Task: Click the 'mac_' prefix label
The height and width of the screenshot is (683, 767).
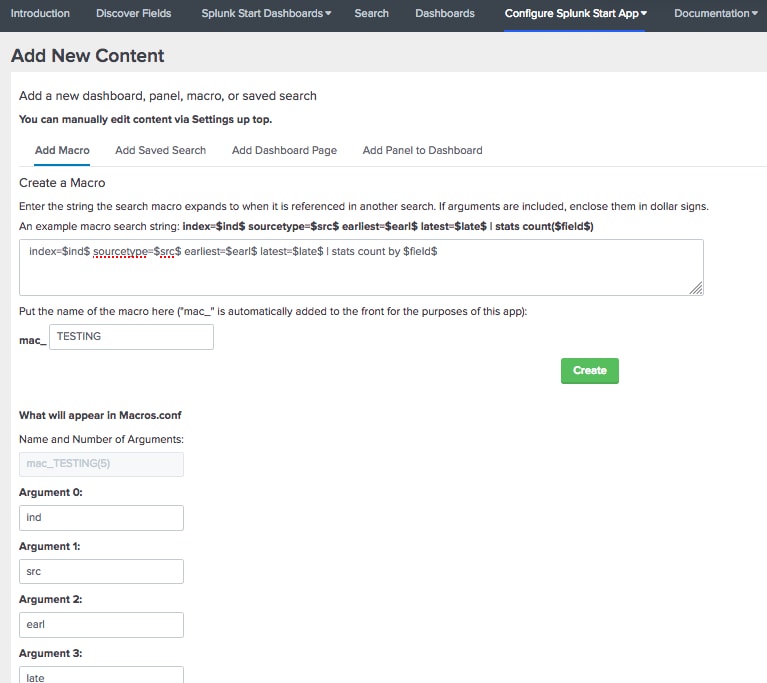Action: click(x=33, y=341)
